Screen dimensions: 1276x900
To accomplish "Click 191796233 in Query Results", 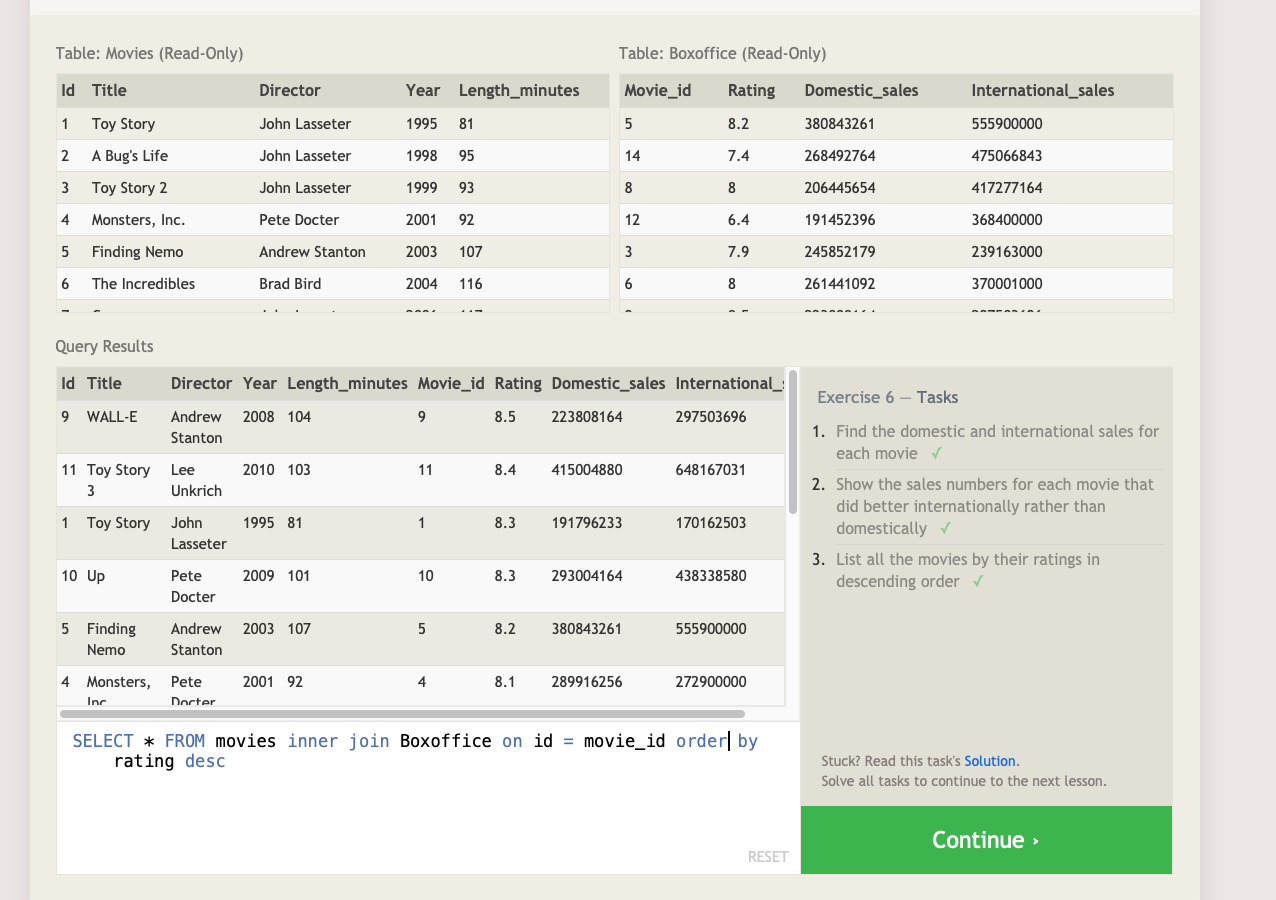I will pyautogui.click(x=587, y=523).
